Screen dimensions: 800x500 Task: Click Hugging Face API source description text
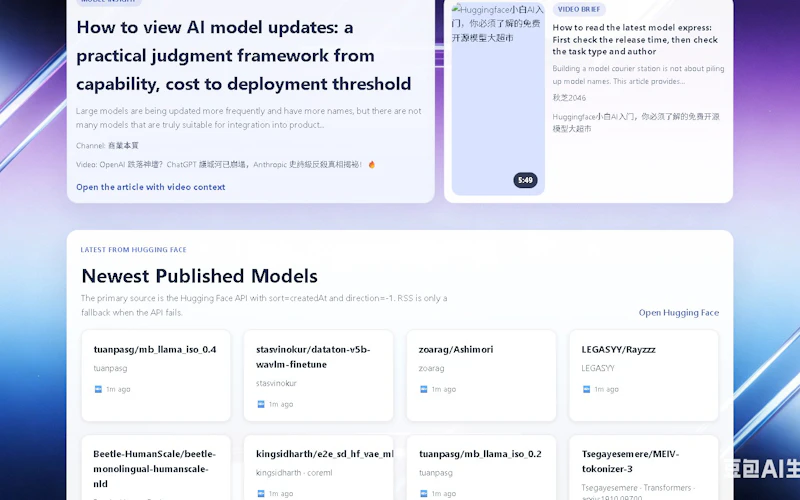click(x=264, y=305)
